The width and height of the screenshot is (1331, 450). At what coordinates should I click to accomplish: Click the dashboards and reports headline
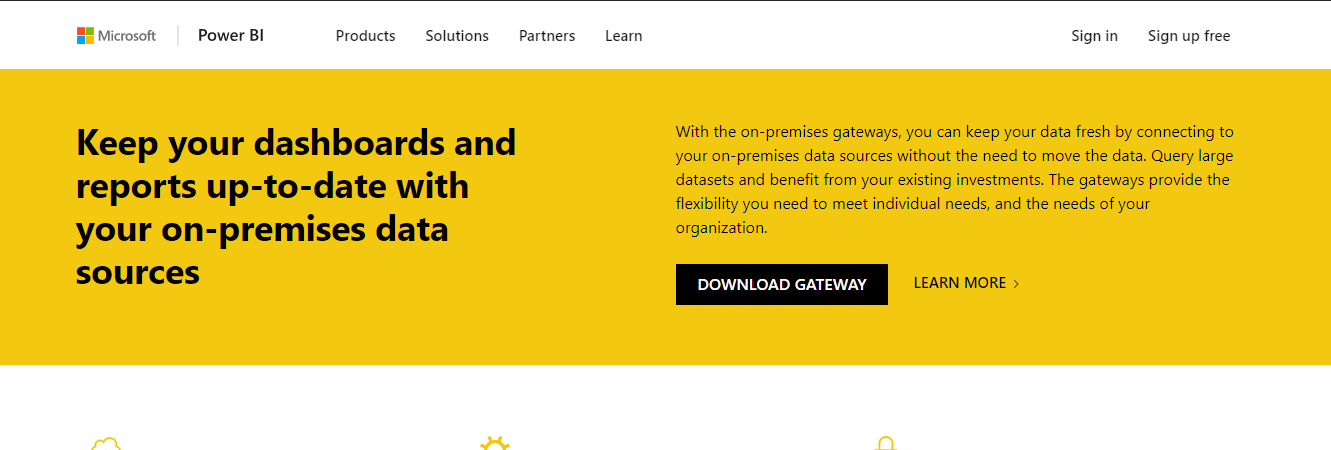coord(296,207)
